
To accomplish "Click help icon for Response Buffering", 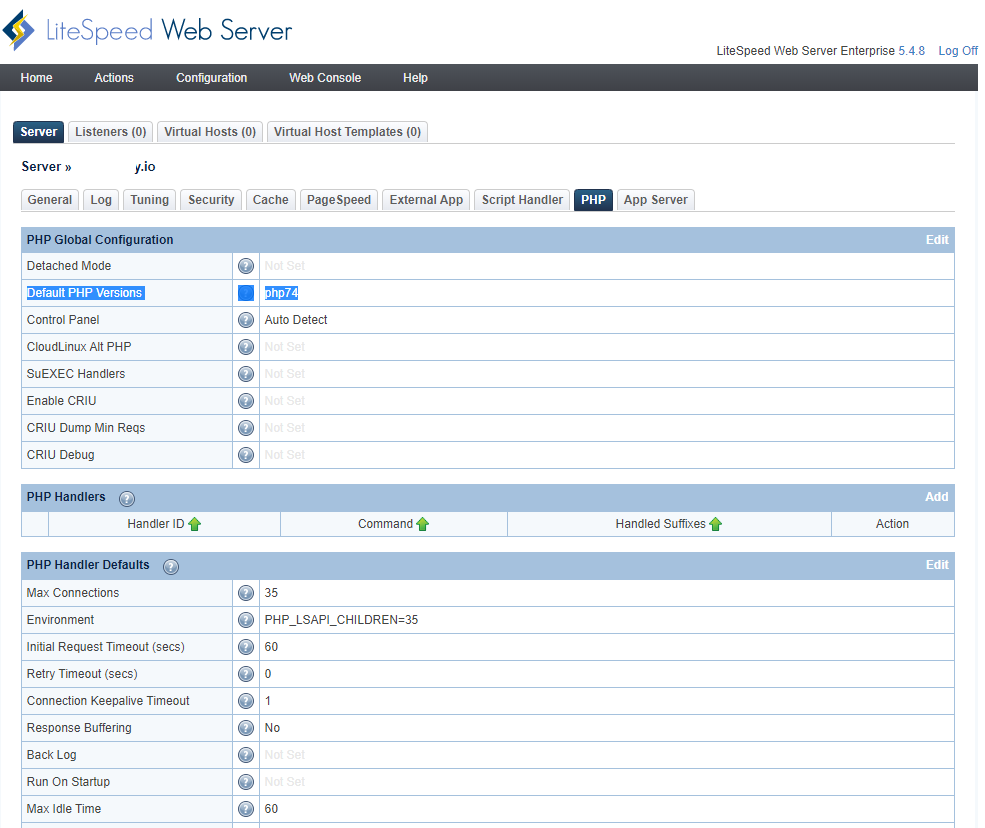I will point(246,728).
